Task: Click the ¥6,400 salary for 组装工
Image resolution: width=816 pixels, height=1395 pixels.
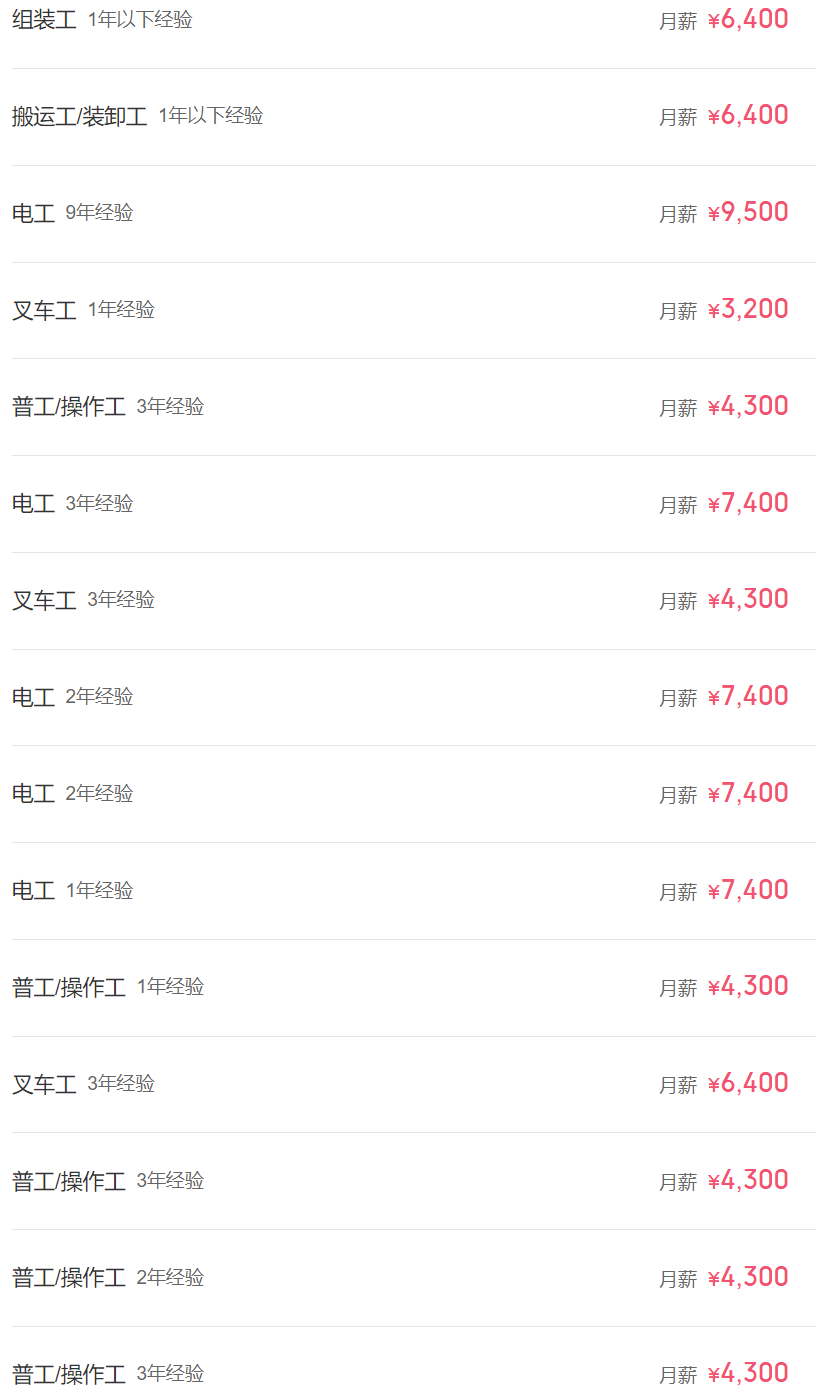Action: point(748,20)
